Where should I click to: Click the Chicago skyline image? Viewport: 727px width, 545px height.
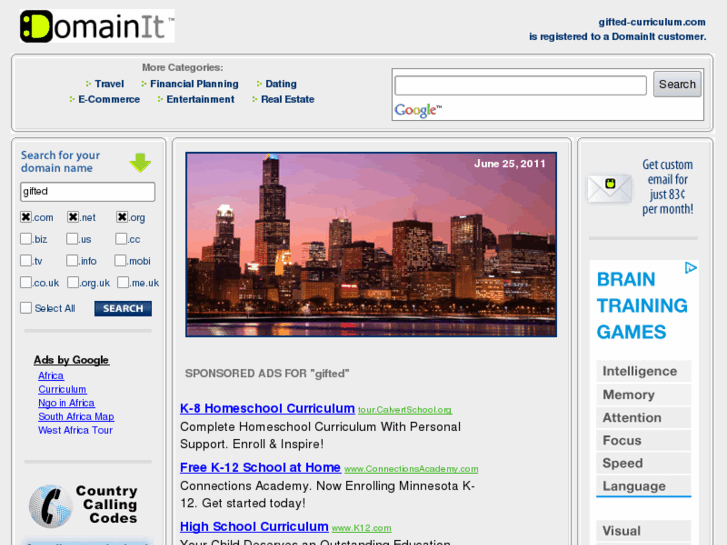pyautogui.click(x=371, y=244)
